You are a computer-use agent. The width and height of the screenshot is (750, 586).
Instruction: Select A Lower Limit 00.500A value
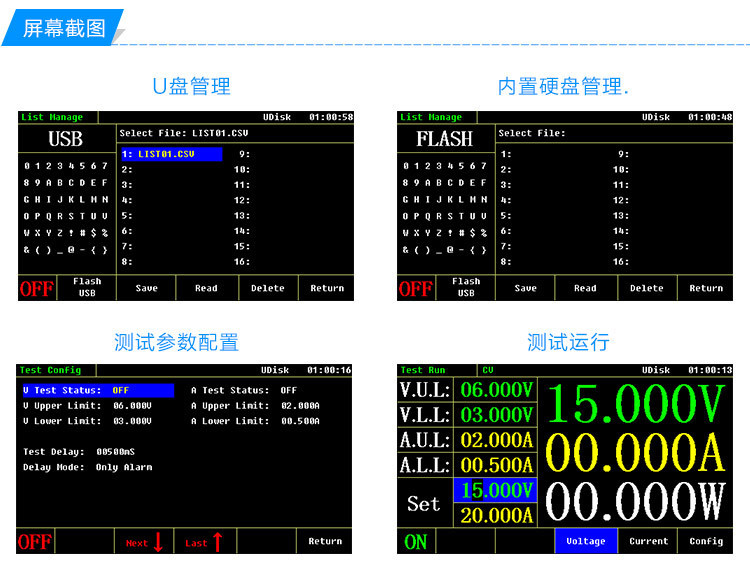(300, 421)
